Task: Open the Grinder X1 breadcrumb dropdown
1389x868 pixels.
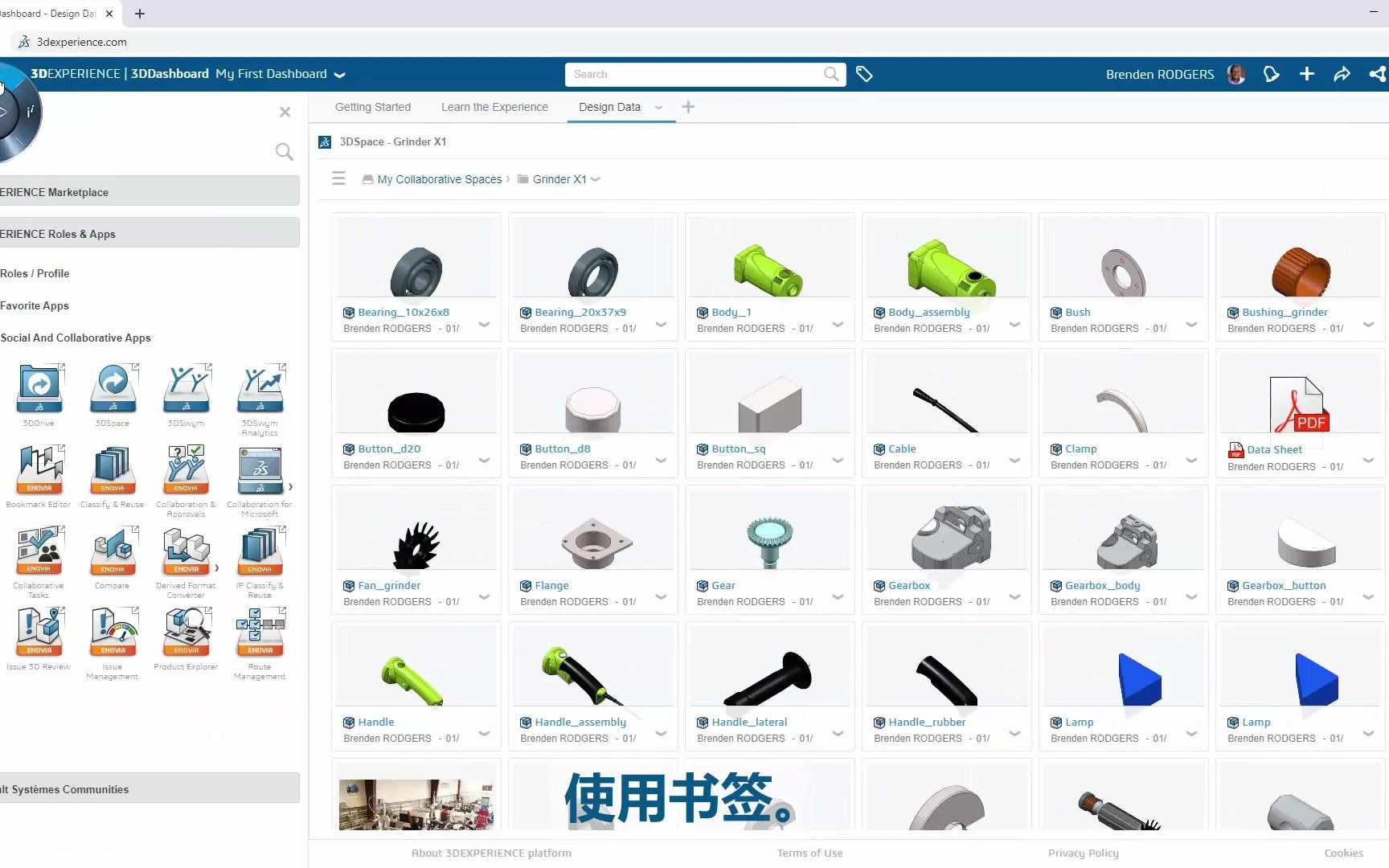Action: (596, 179)
